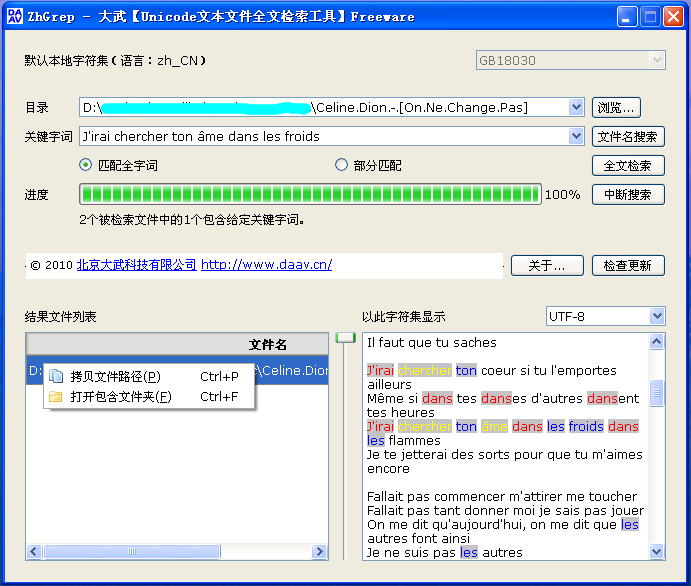Expand the 目录 directory path dropdown arrow

pyautogui.click(x=576, y=107)
